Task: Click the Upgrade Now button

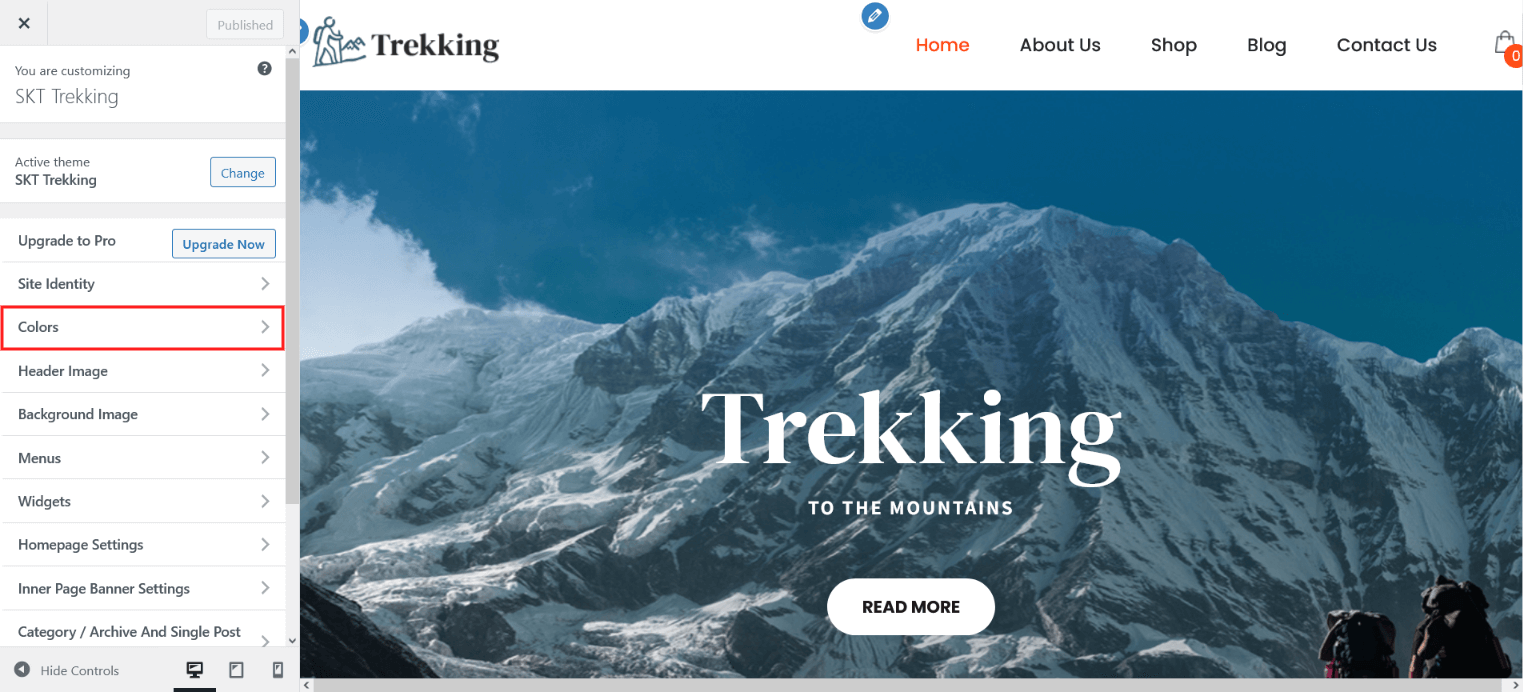Action: click(224, 244)
